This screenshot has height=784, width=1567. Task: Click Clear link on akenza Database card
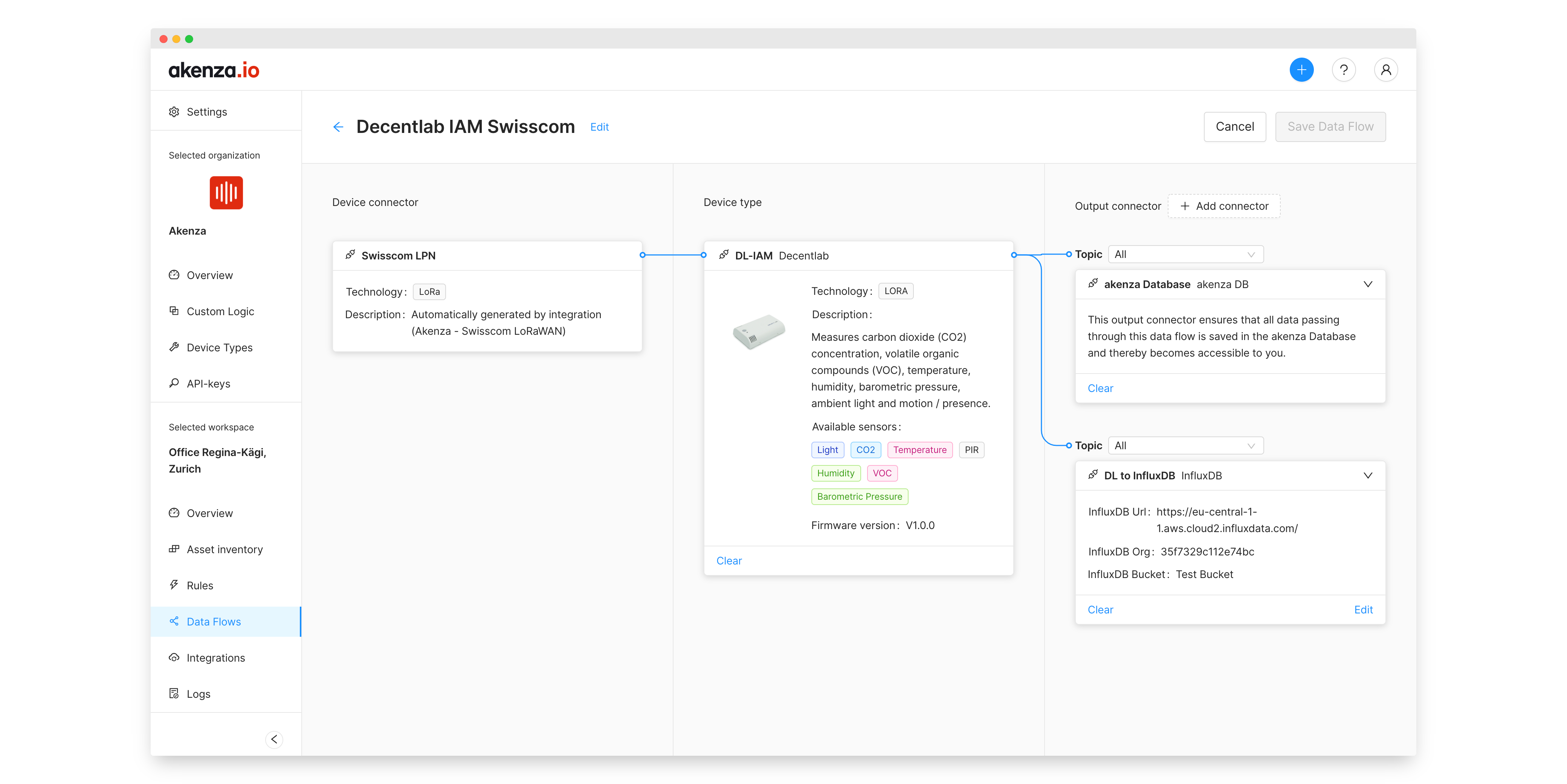click(x=1100, y=388)
